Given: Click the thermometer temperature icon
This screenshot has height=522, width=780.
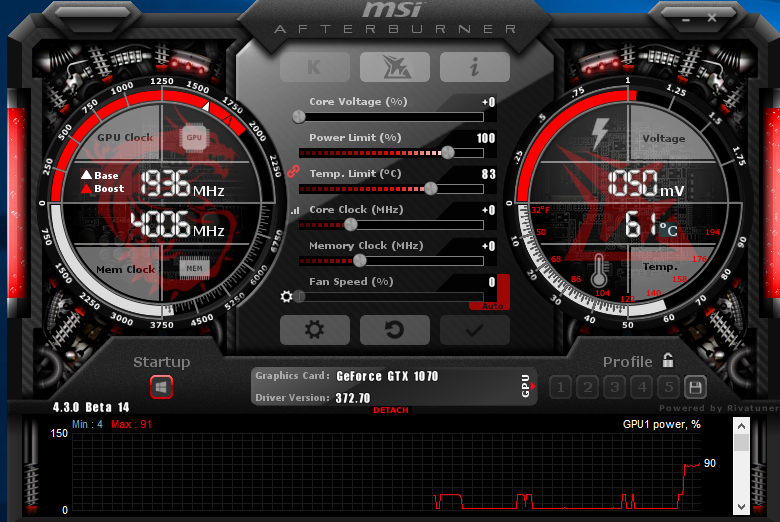Looking at the screenshot, I should [598, 271].
